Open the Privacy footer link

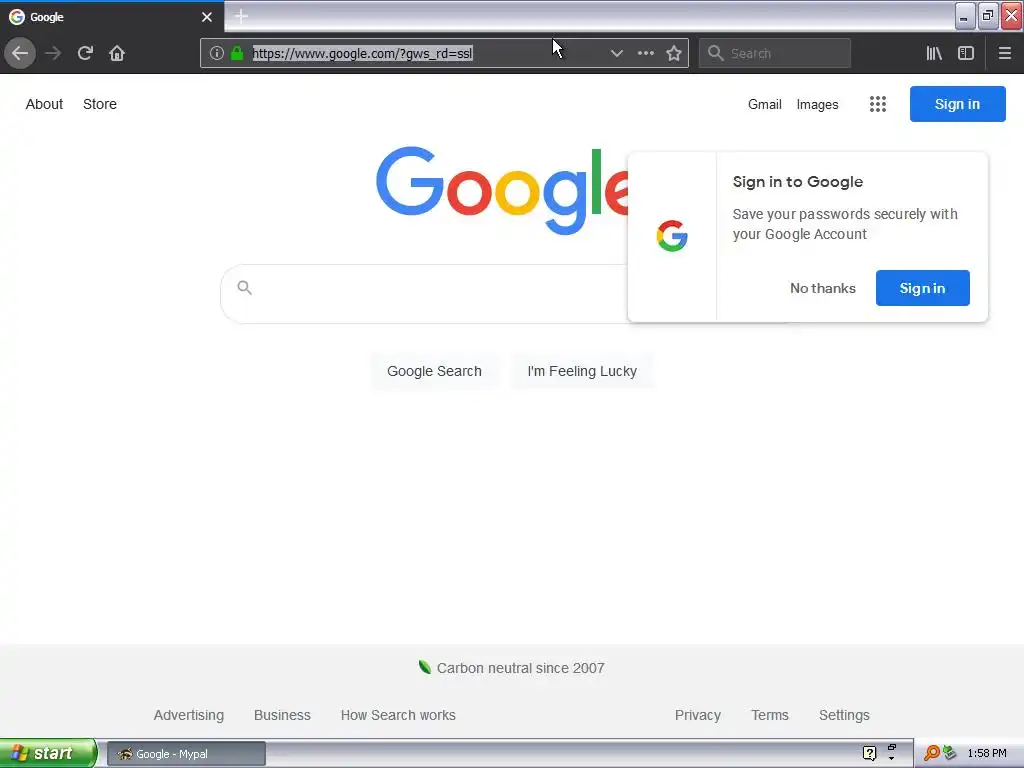coord(697,715)
